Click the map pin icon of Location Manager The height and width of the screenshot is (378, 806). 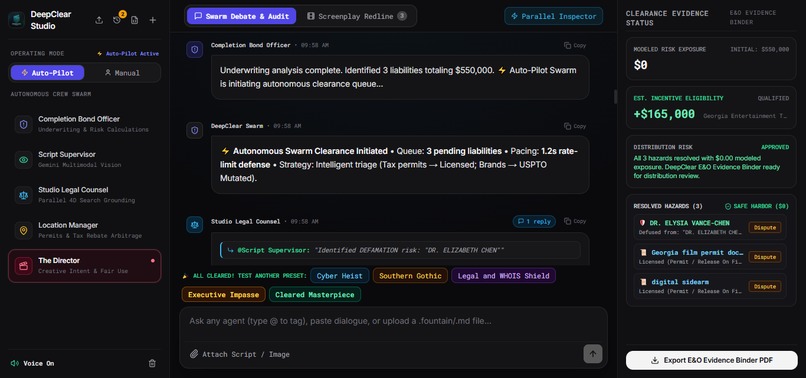(24, 230)
